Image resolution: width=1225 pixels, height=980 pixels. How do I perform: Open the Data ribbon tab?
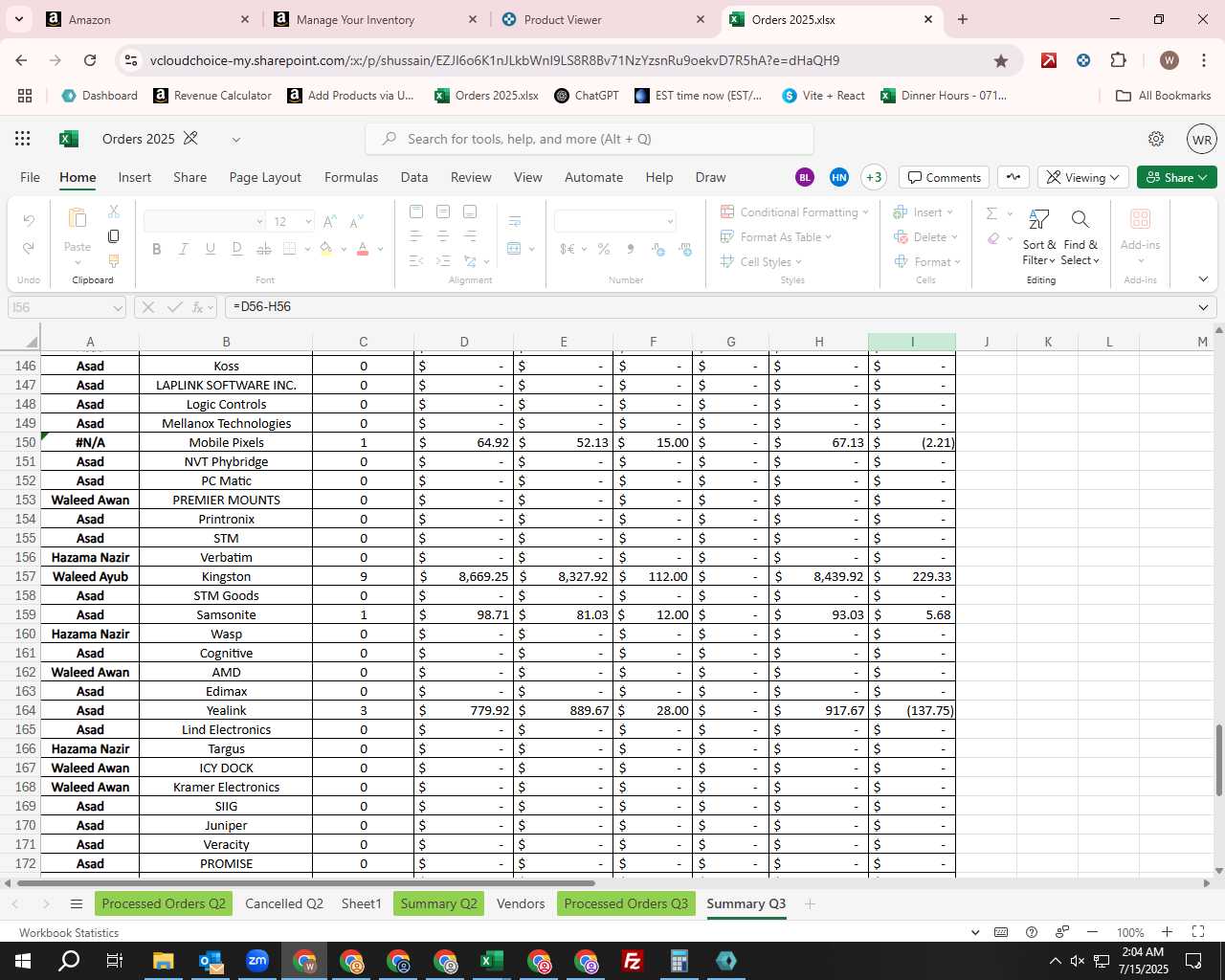click(414, 177)
